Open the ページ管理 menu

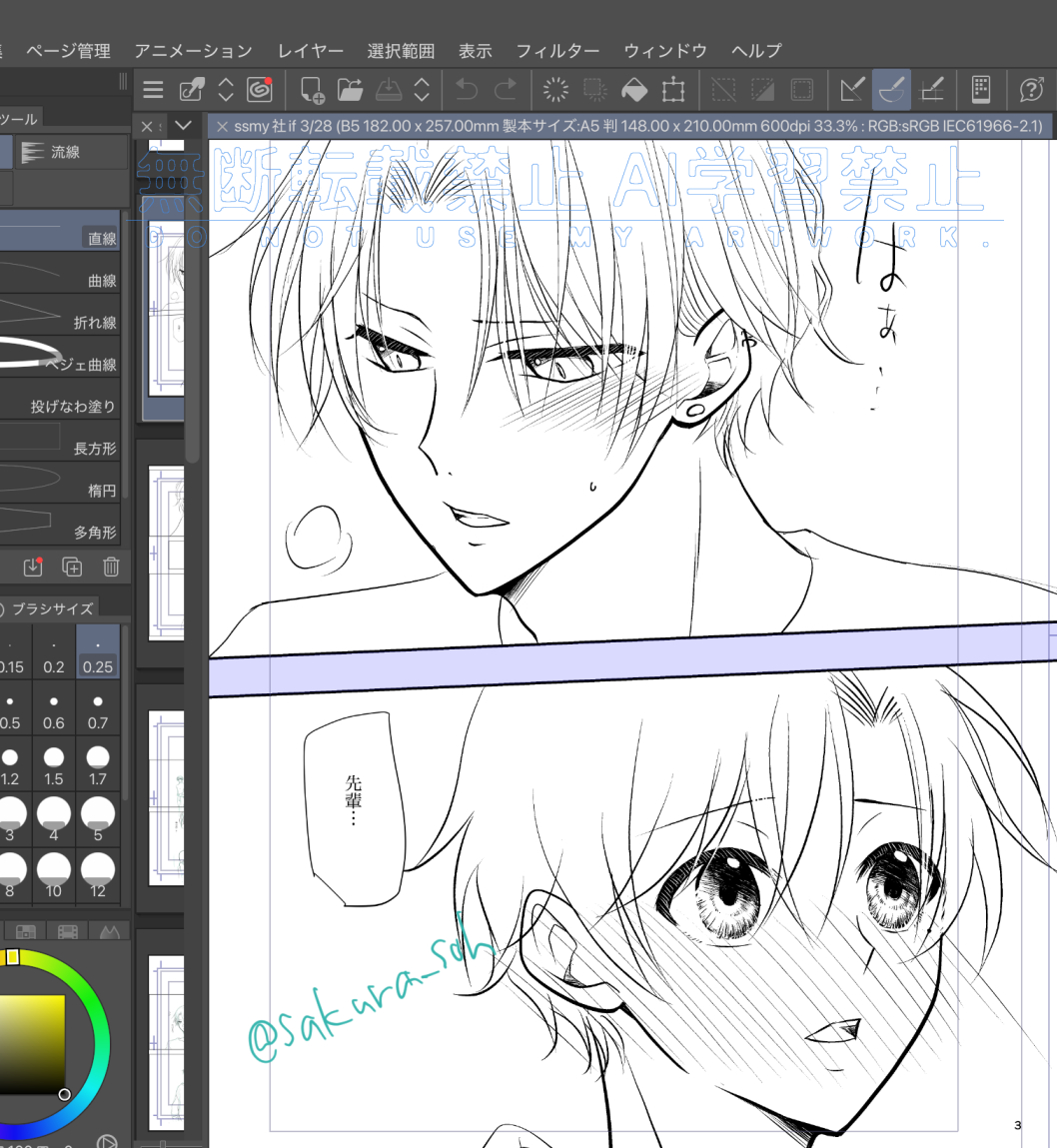(x=68, y=51)
